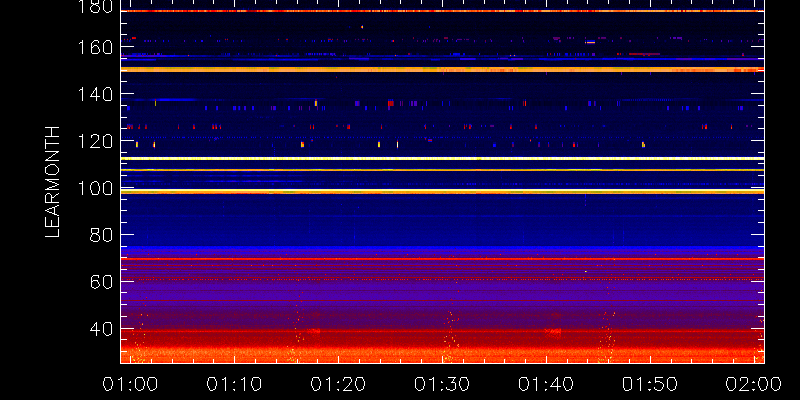Click the 120 frequency axis label
The image size is (800, 400).
point(95,141)
